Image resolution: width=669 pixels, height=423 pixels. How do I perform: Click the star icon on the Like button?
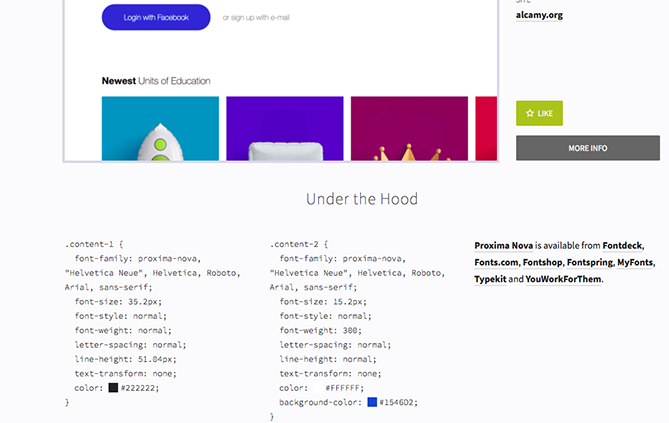[x=530, y=114]
